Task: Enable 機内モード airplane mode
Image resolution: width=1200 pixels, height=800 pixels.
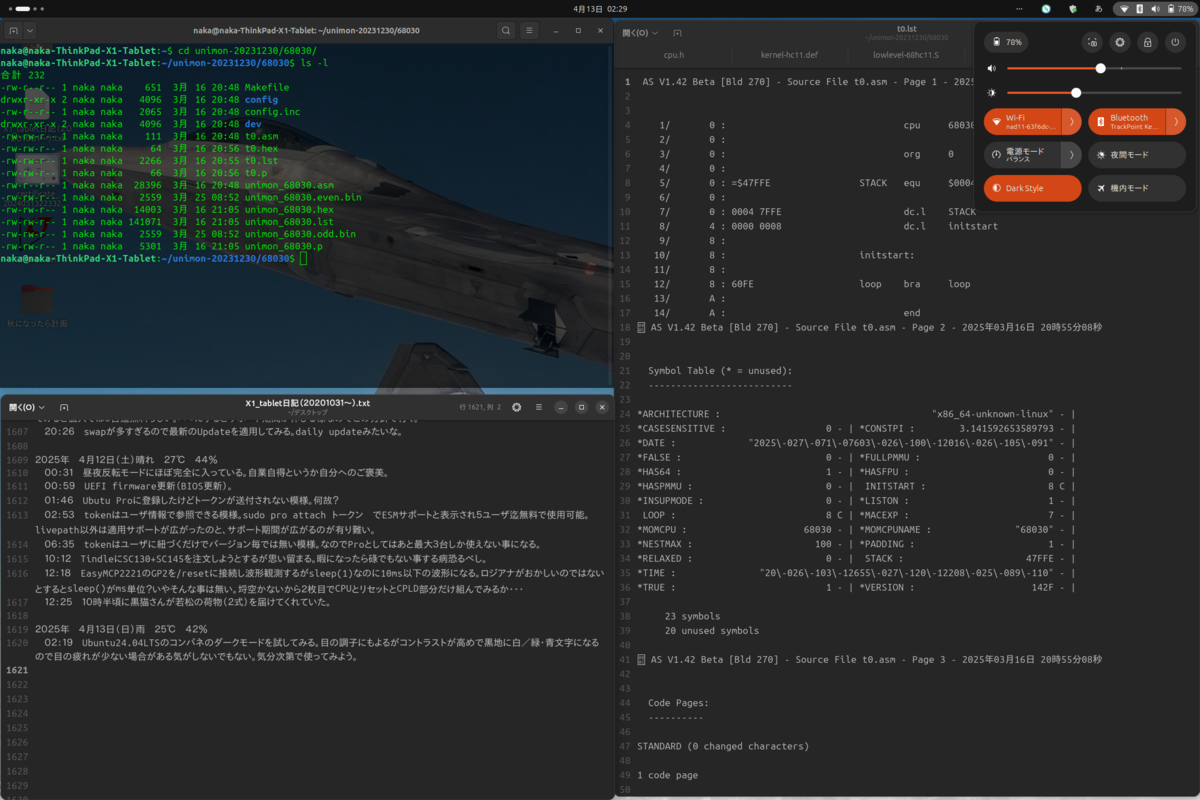Action: 1137,188
